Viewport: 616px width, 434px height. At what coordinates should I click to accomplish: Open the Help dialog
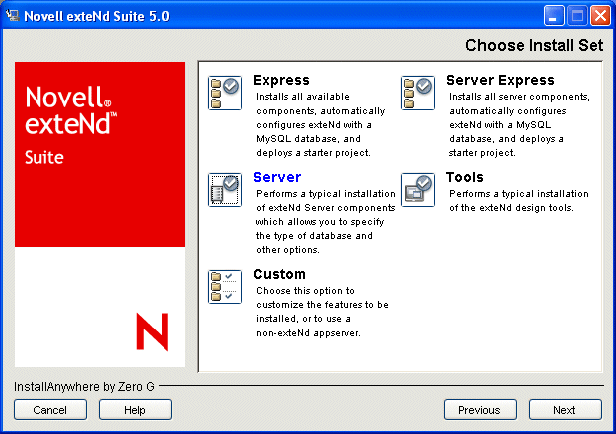tap(135, 410)
